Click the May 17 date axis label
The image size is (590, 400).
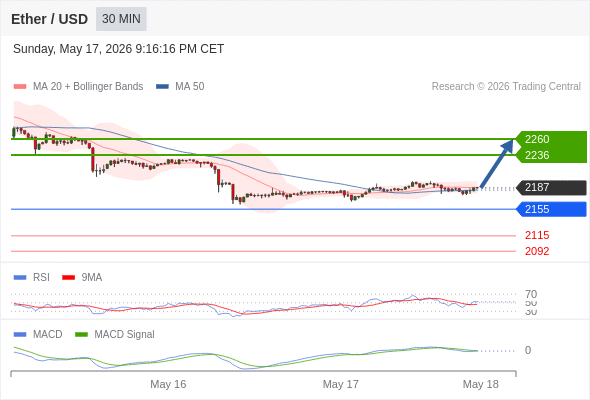(341, 384)
